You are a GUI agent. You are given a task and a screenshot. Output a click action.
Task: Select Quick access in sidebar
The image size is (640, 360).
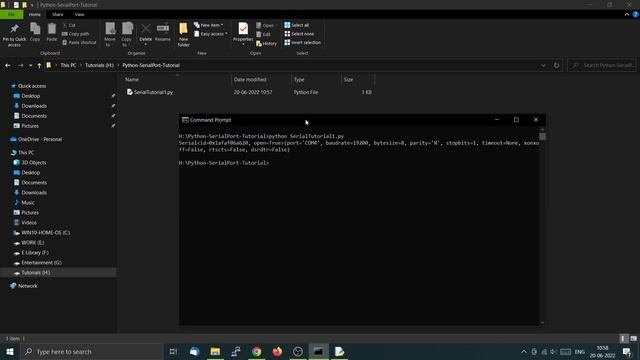pyautogui.click(x=32, y=86)
